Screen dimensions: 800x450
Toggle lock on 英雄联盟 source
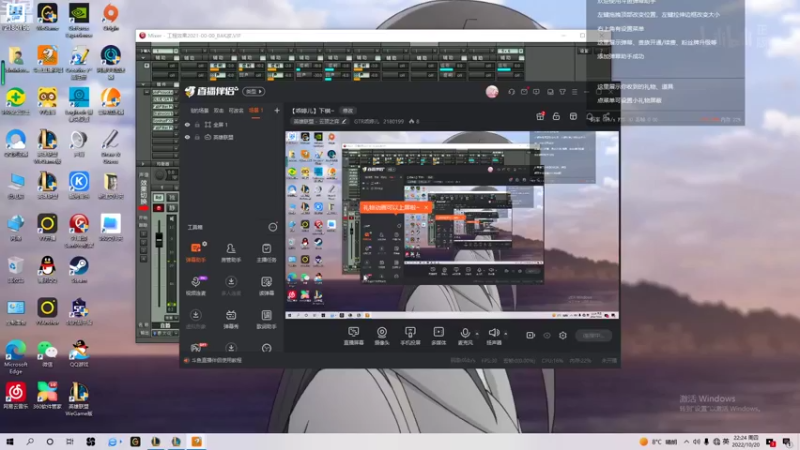pyautogui.click(x=197, y=137)
